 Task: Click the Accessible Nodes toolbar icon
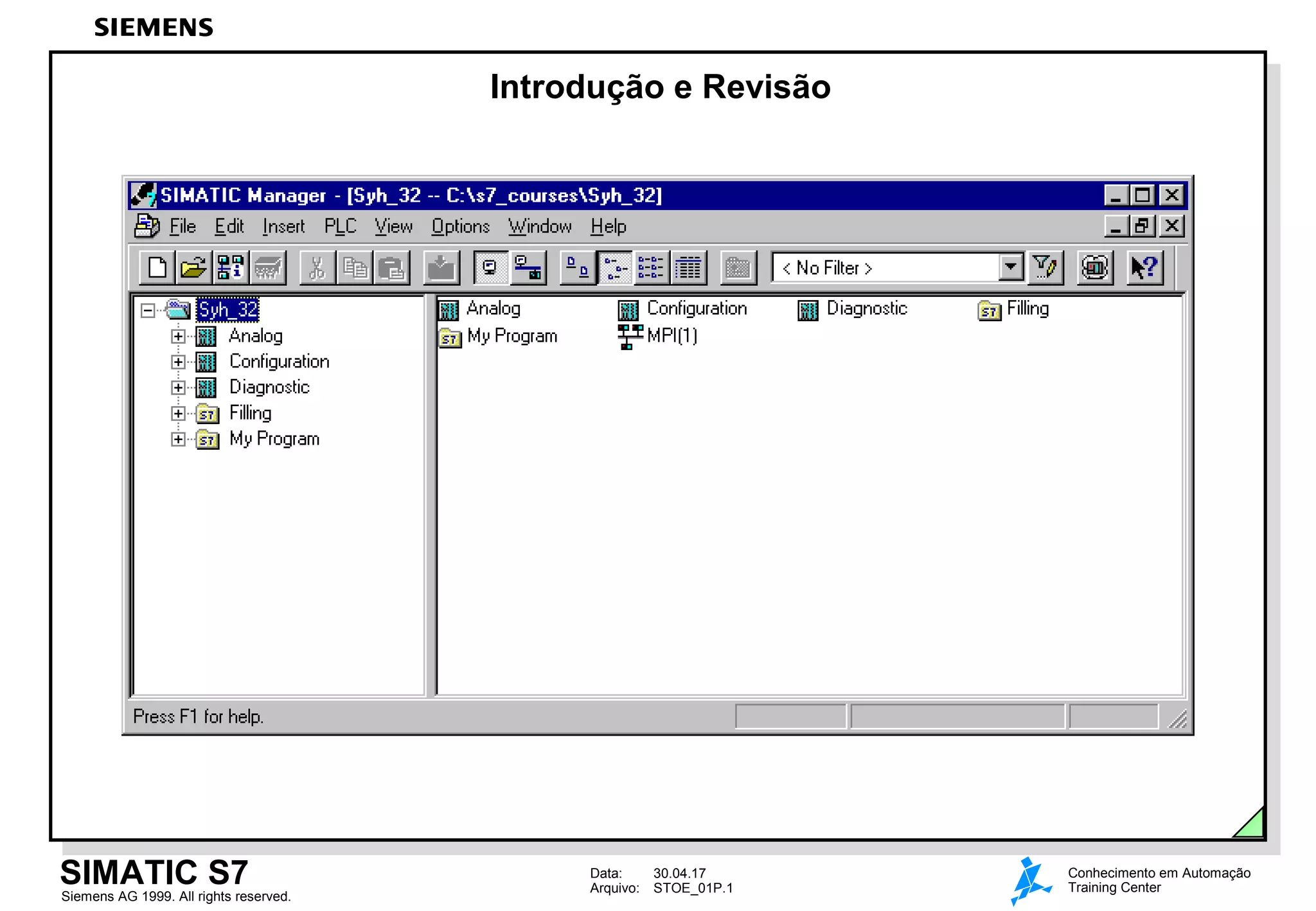(230, 267)
